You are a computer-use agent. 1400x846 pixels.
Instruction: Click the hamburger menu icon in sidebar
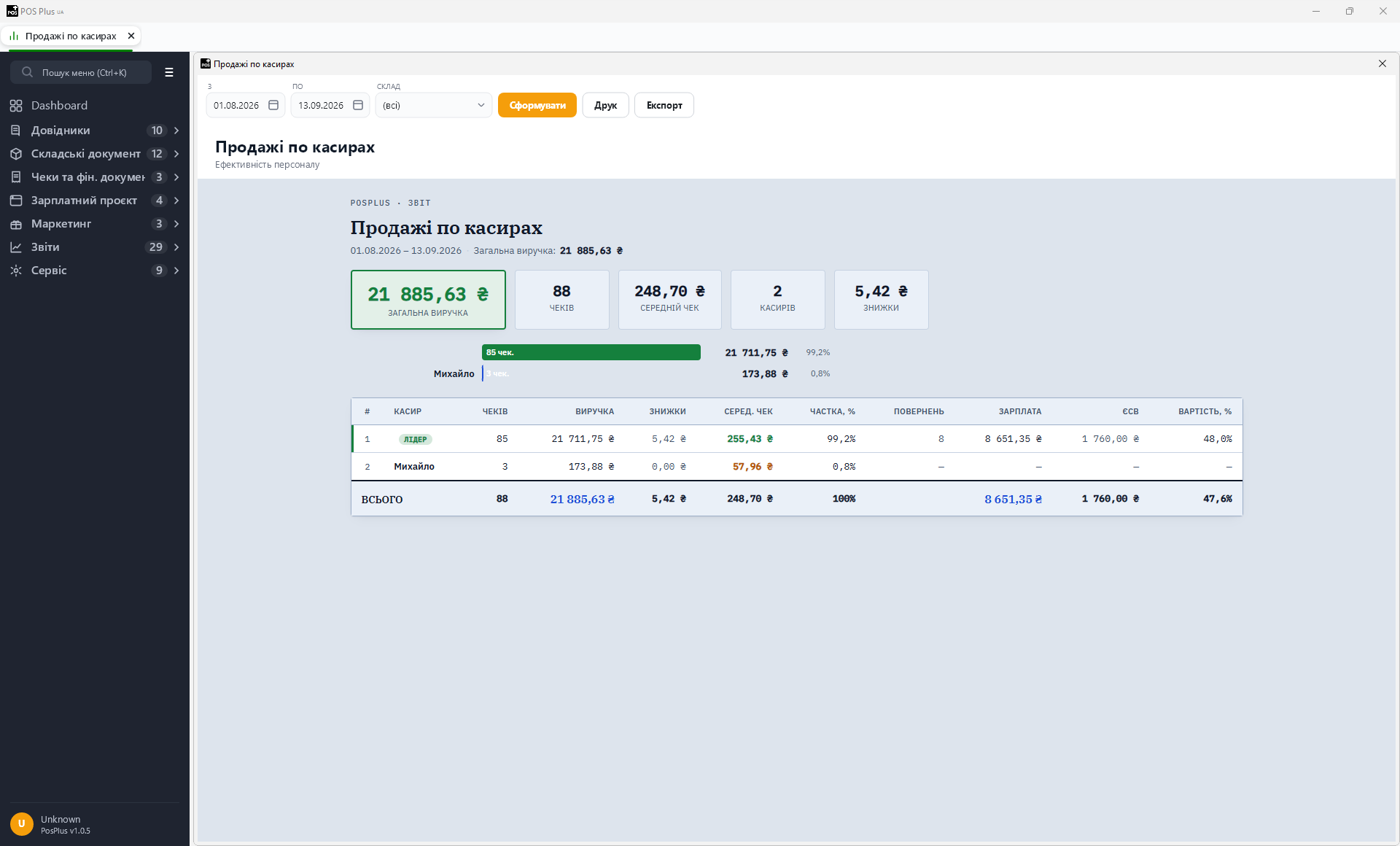[x=169, y=72]
